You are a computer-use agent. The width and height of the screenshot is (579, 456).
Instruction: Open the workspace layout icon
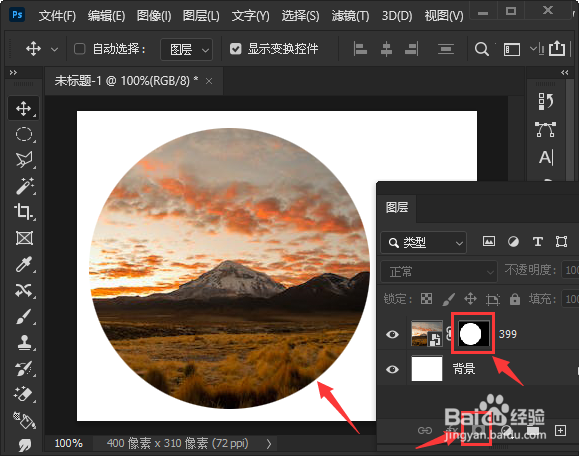click(512, 49)
